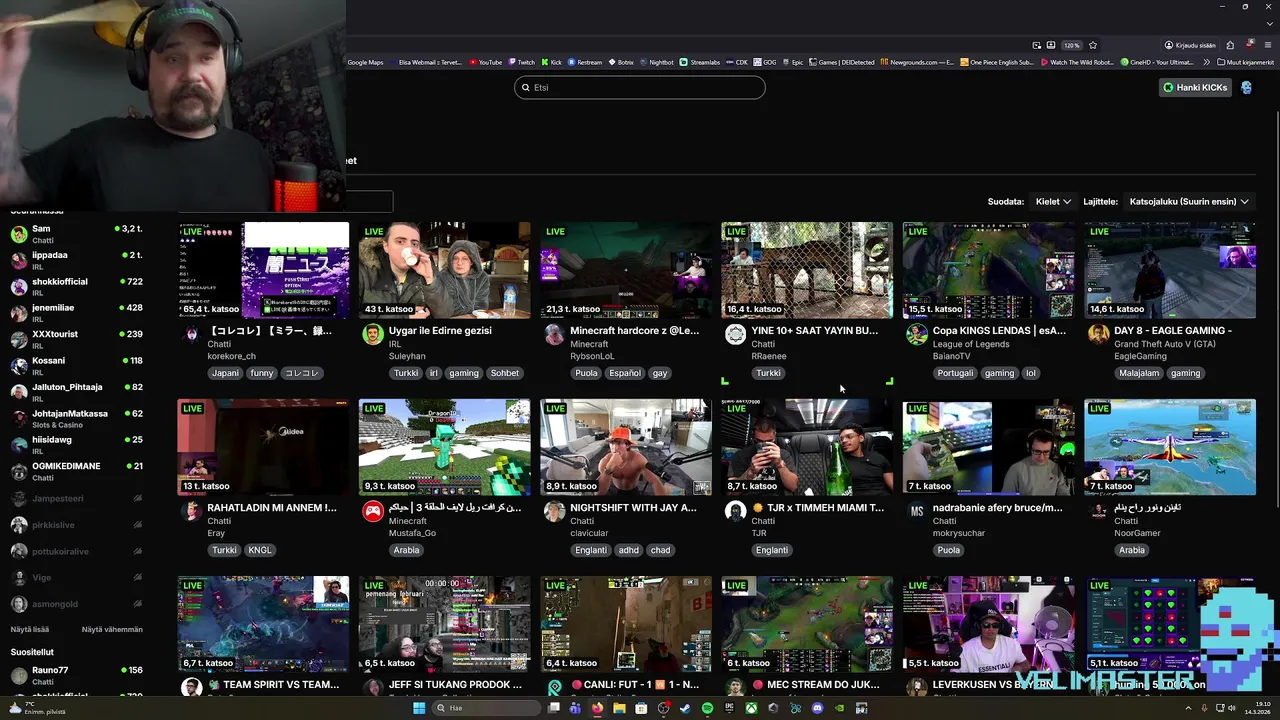Click EagleGaming channel avatar icon

click(x=1098, y=334)
